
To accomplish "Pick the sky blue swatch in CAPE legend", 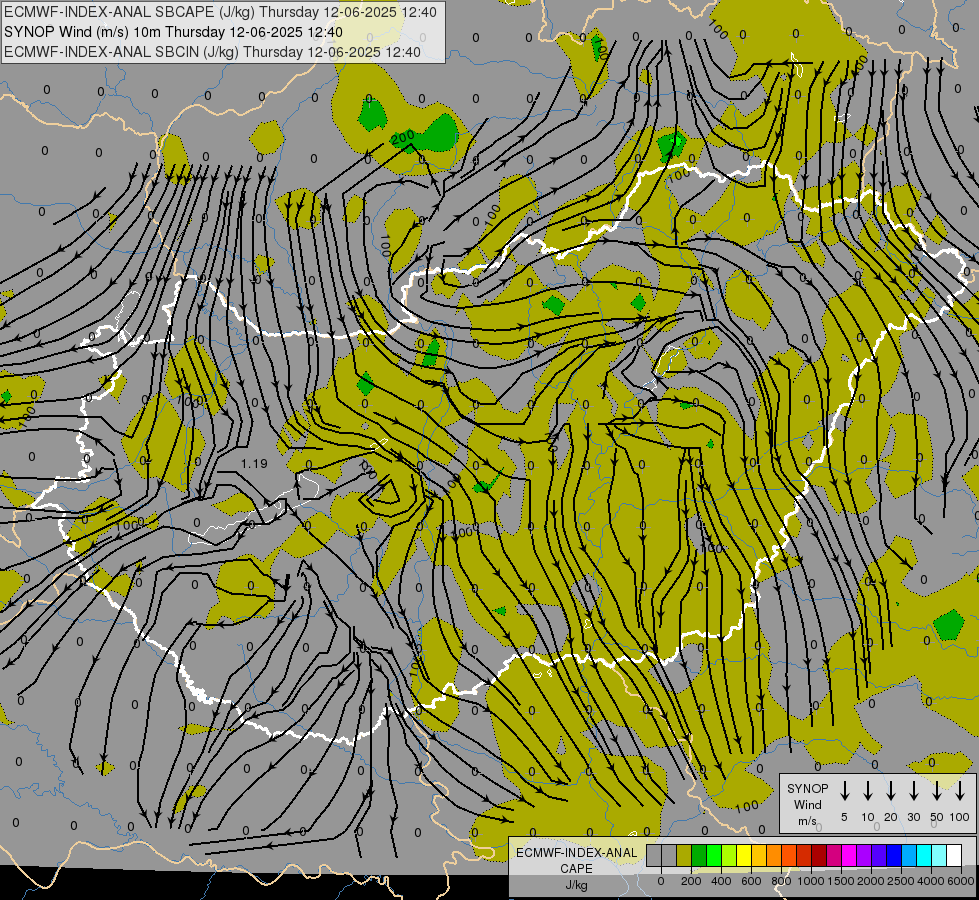I will [908, 855].
